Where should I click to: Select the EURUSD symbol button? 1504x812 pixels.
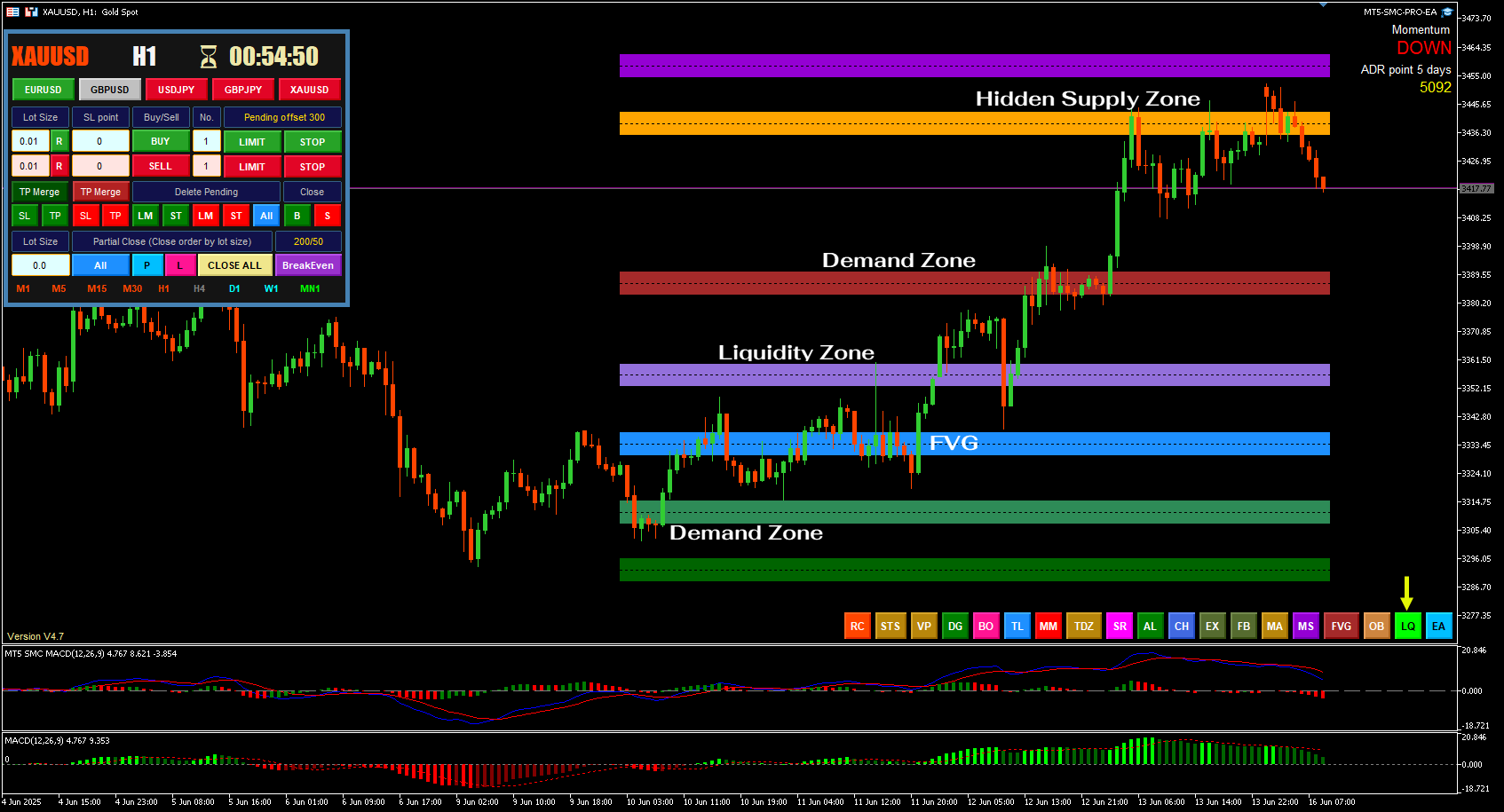coord(43,90)
